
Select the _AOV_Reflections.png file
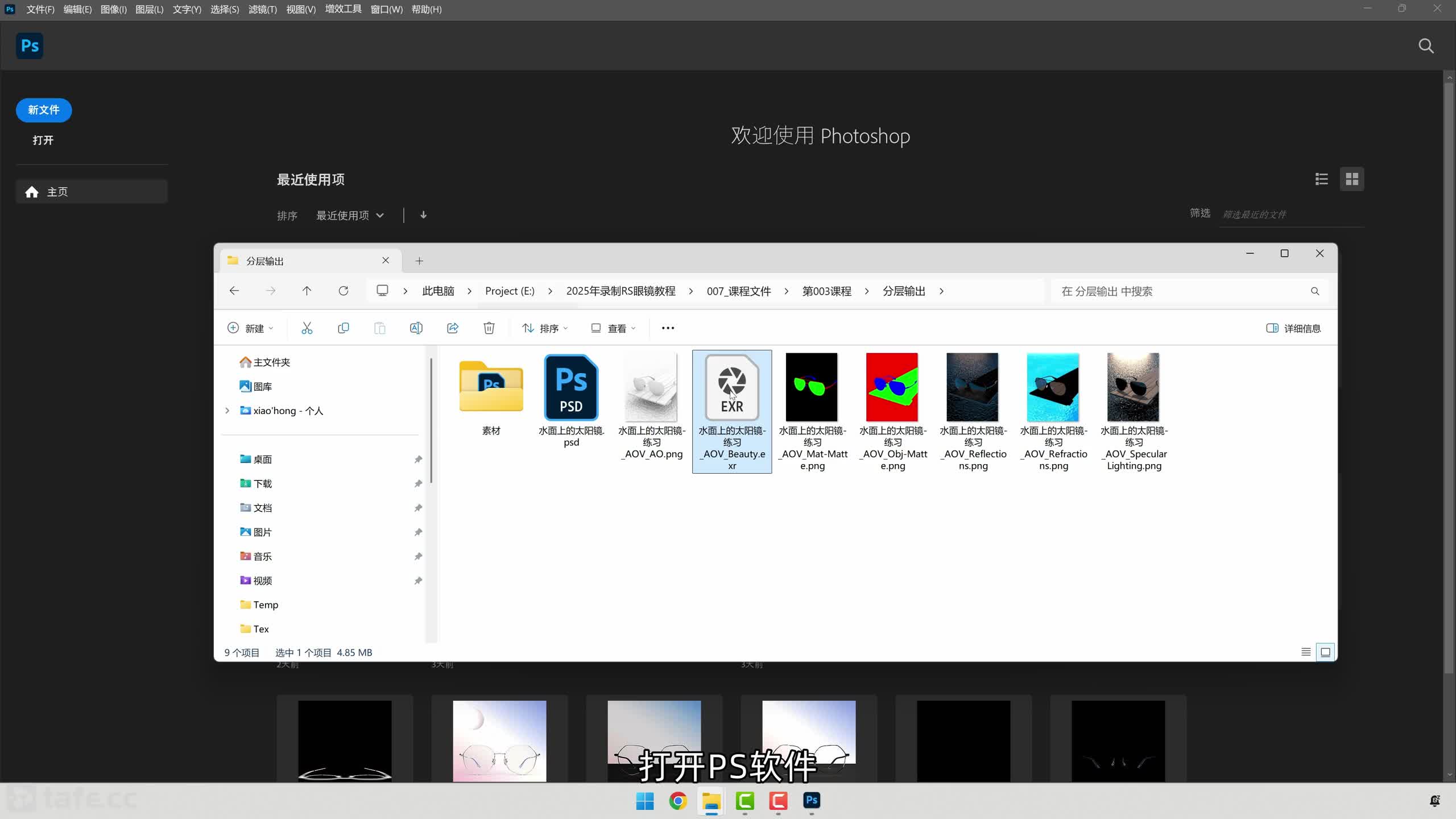click(973, 412)
